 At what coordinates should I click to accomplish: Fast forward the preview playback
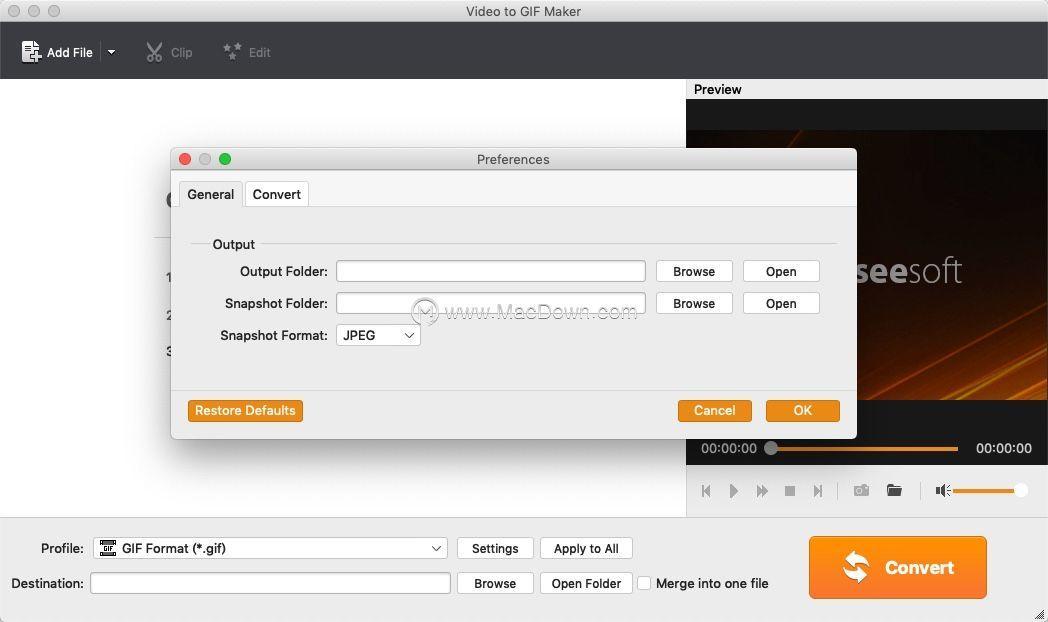[762, 491]
